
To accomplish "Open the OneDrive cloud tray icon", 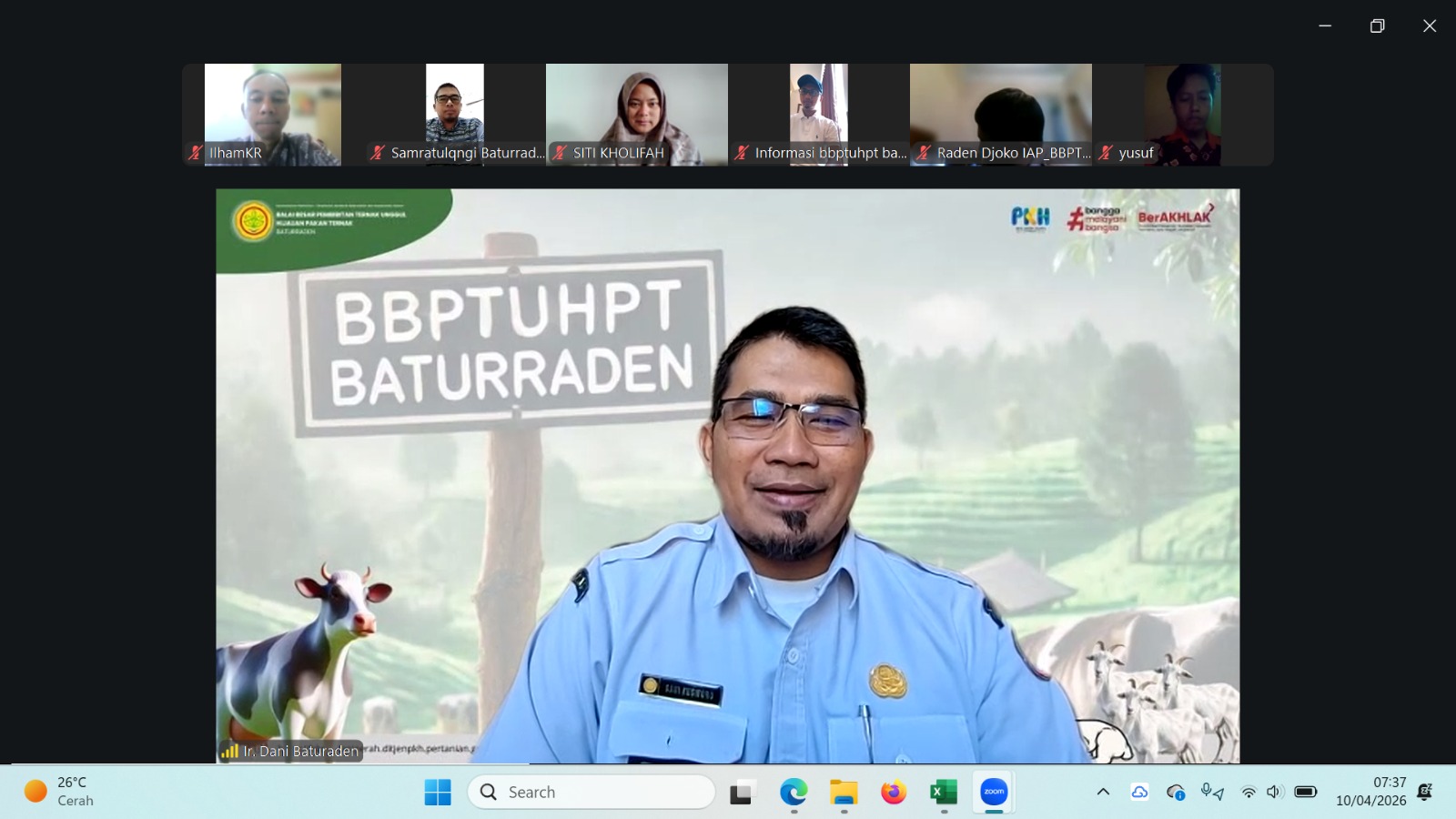I will [1139, 792].
